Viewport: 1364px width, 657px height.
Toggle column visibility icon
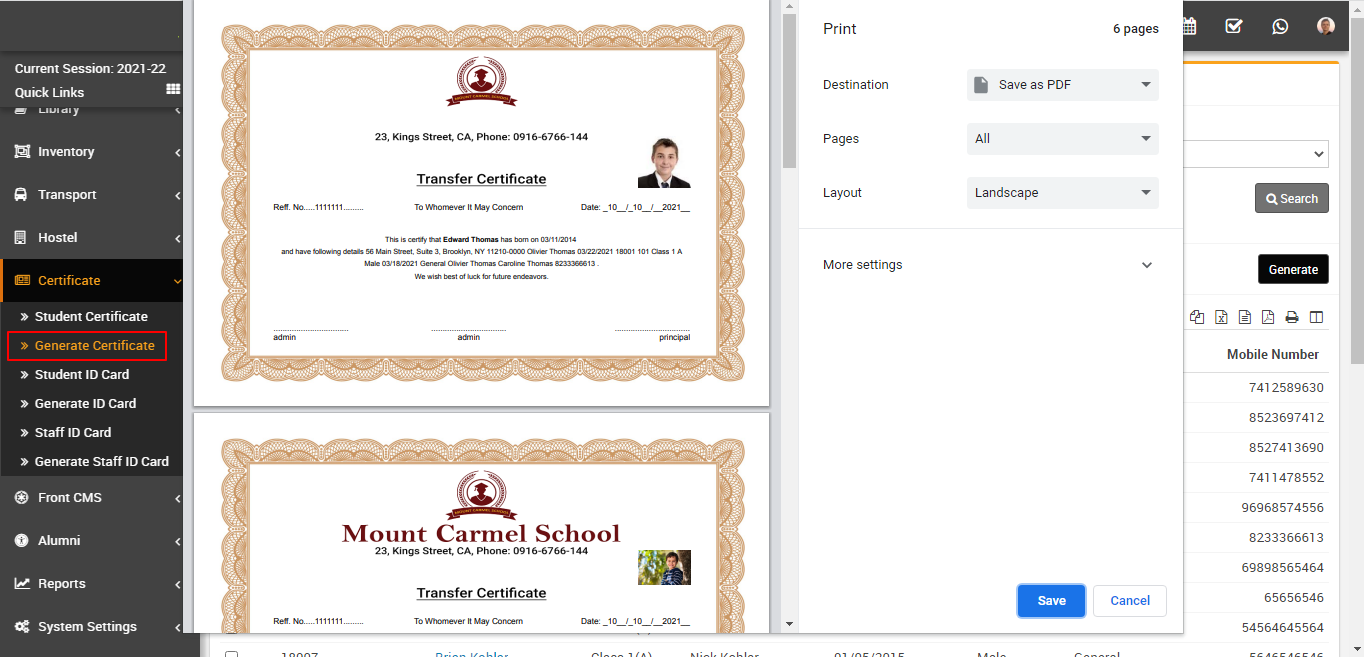(x=1316, y=317)
